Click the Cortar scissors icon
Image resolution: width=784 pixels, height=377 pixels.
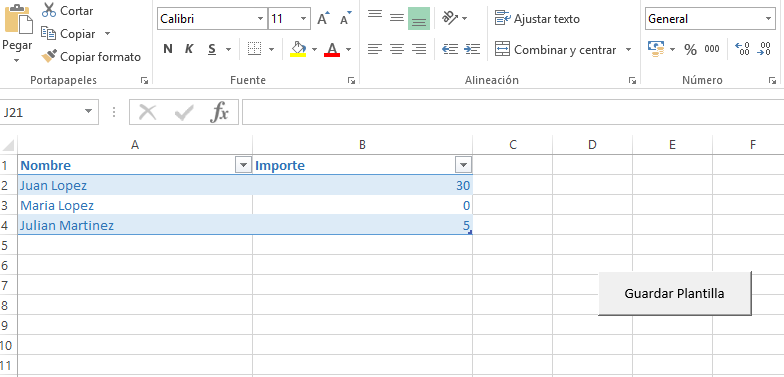48,10
